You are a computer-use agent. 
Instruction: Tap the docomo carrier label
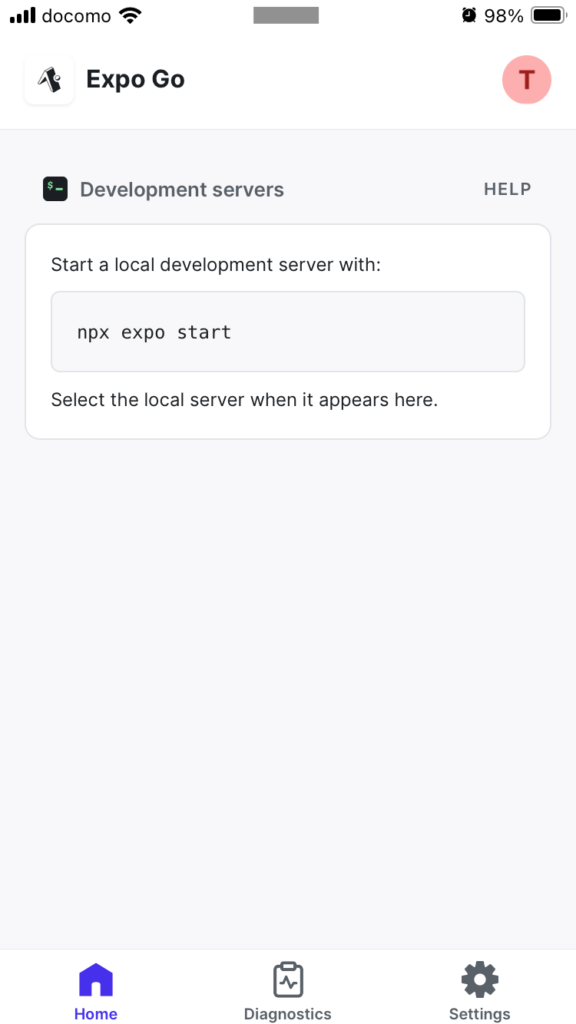74,14
